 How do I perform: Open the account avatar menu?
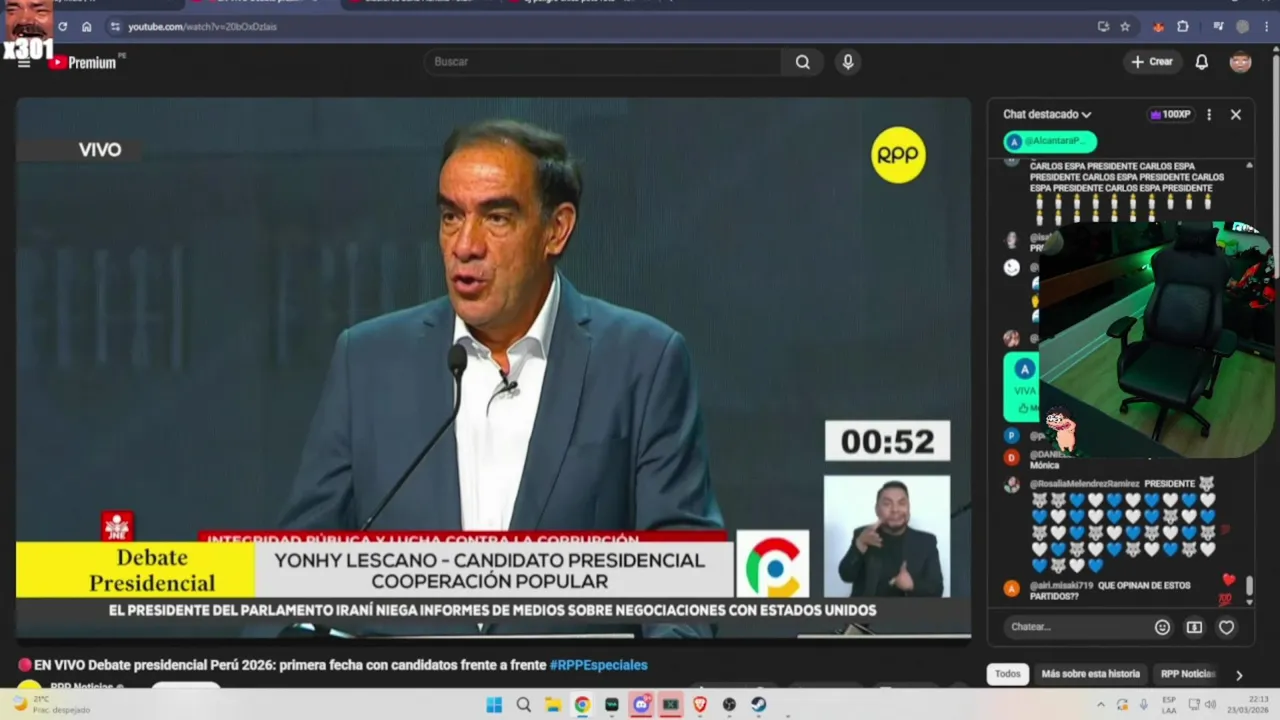pos(1240,62)
